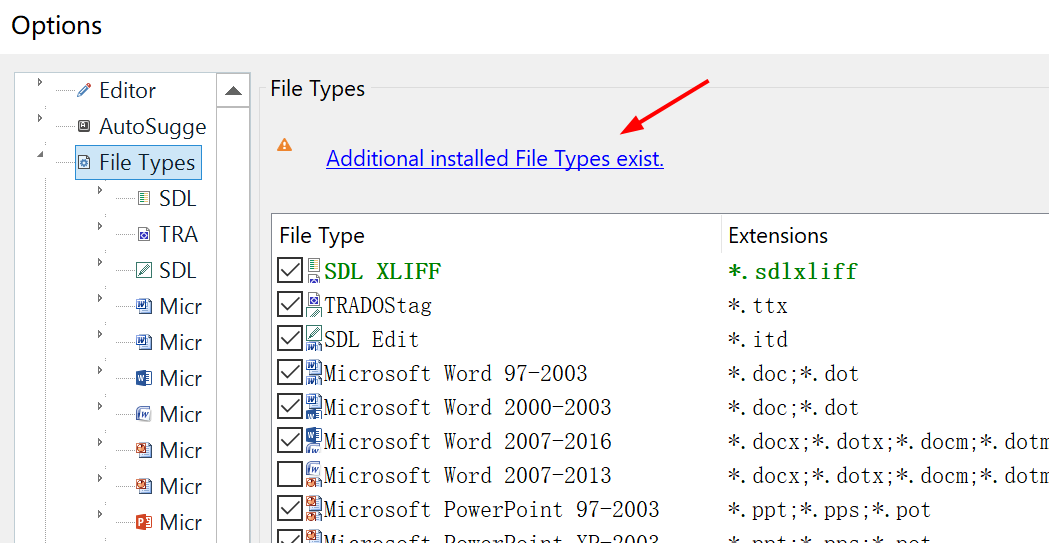The width and height of the screenshot is (1049, 543).
Task: Click the *.sdlxliff extension cell
Action: (x=793, y=271)
